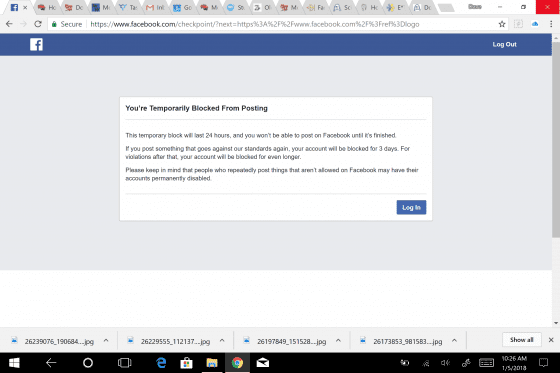Click the taskbar back arrow
The width and height of the screenshot is (560, 373).
click(x=51, y=363)
